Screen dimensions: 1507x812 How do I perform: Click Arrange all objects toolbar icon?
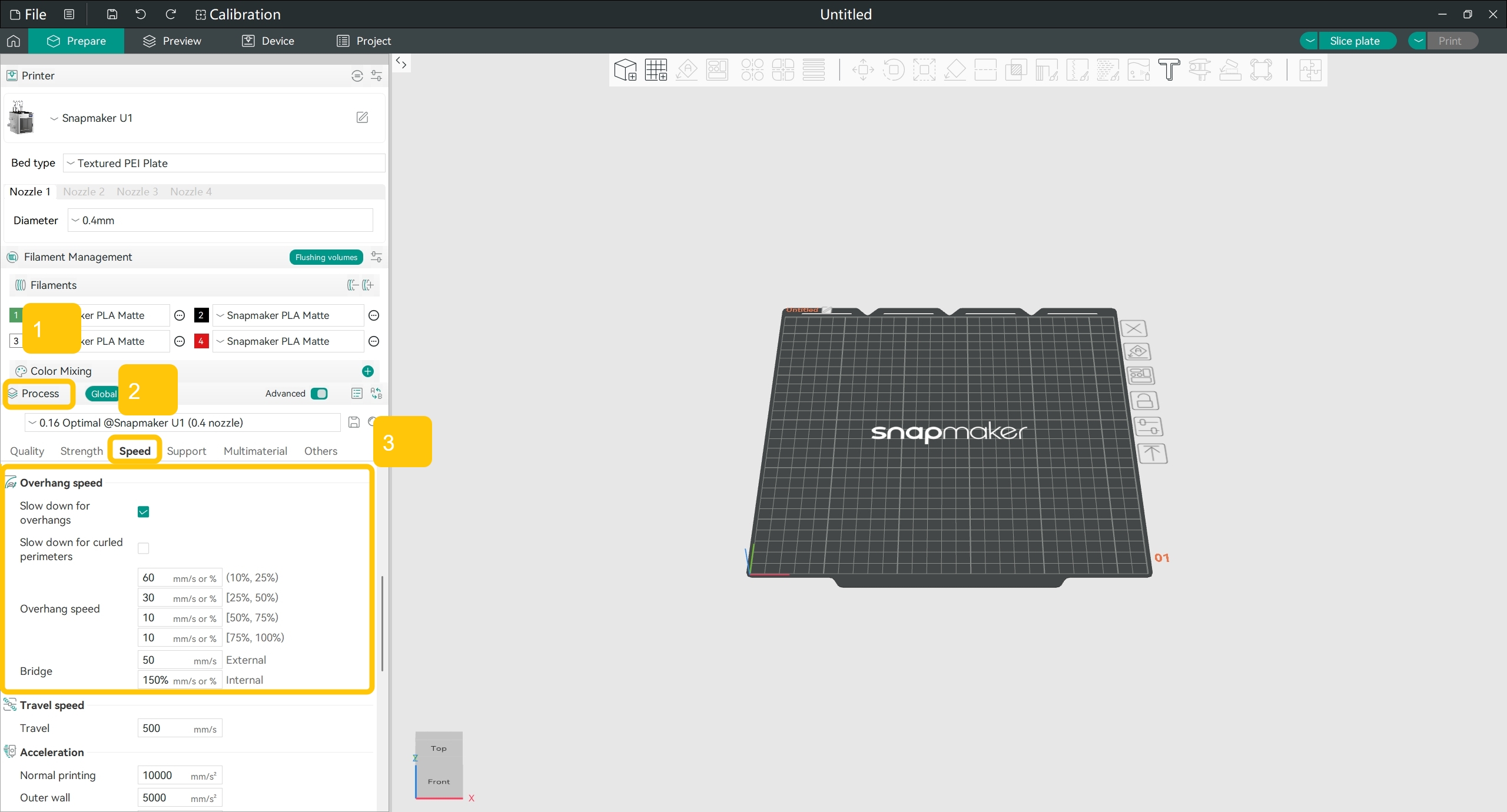point(717,70)
